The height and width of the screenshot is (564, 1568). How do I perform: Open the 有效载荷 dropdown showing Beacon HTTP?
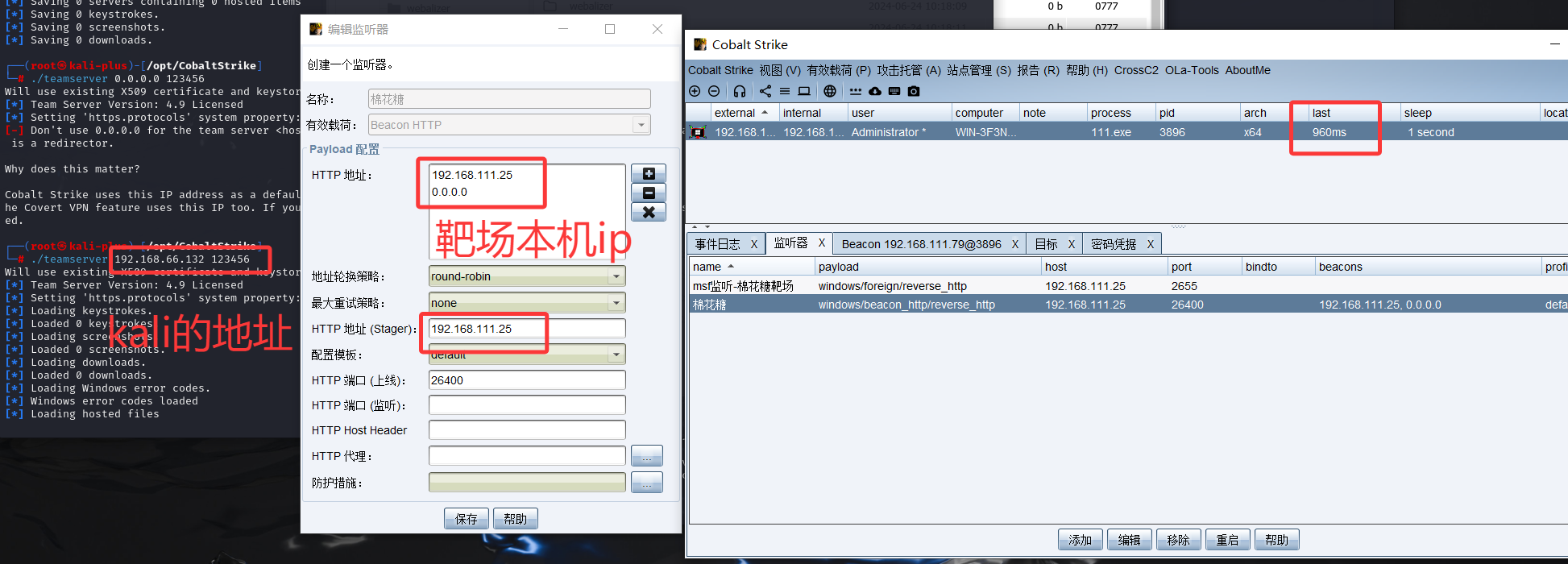pyautogui.click(x=641, y=125)
